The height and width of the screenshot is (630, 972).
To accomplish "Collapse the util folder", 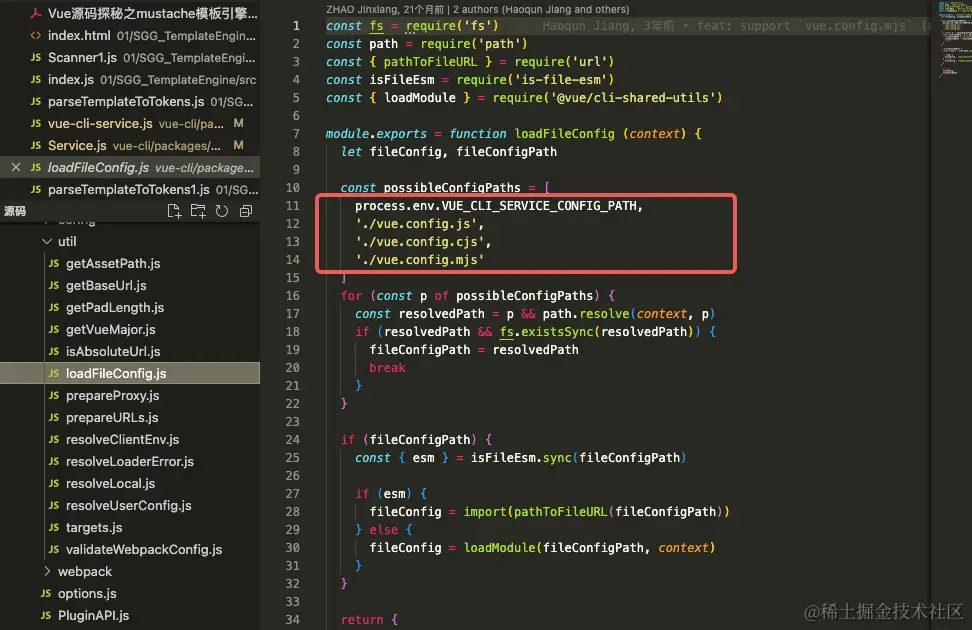I will pyautogui.click(x=46, y=241).
